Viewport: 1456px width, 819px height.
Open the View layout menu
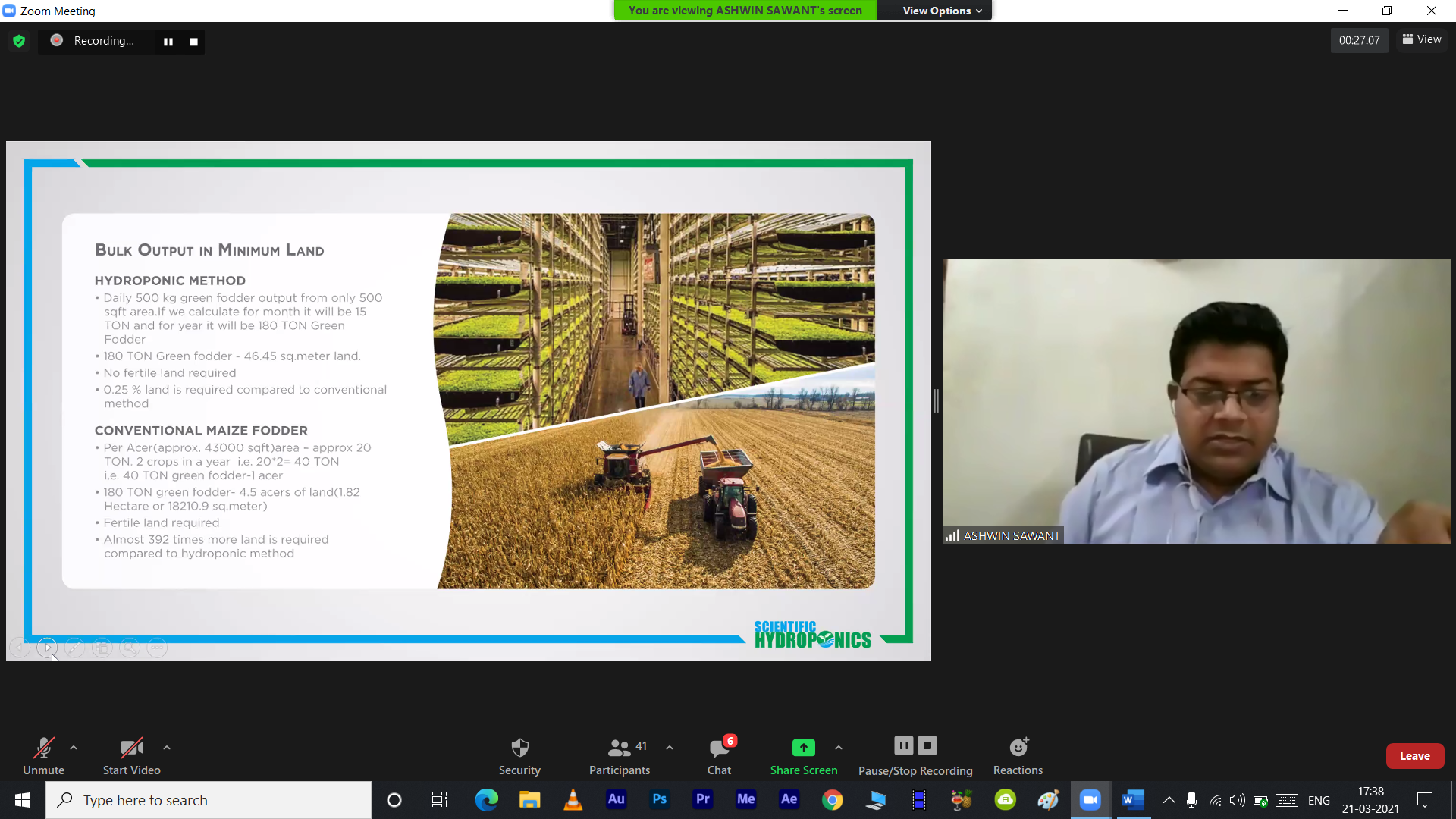coord(1422,39)
